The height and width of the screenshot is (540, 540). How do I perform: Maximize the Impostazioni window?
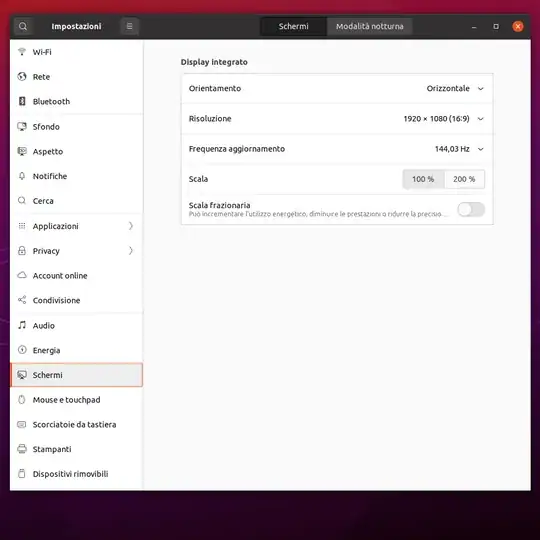496,27
